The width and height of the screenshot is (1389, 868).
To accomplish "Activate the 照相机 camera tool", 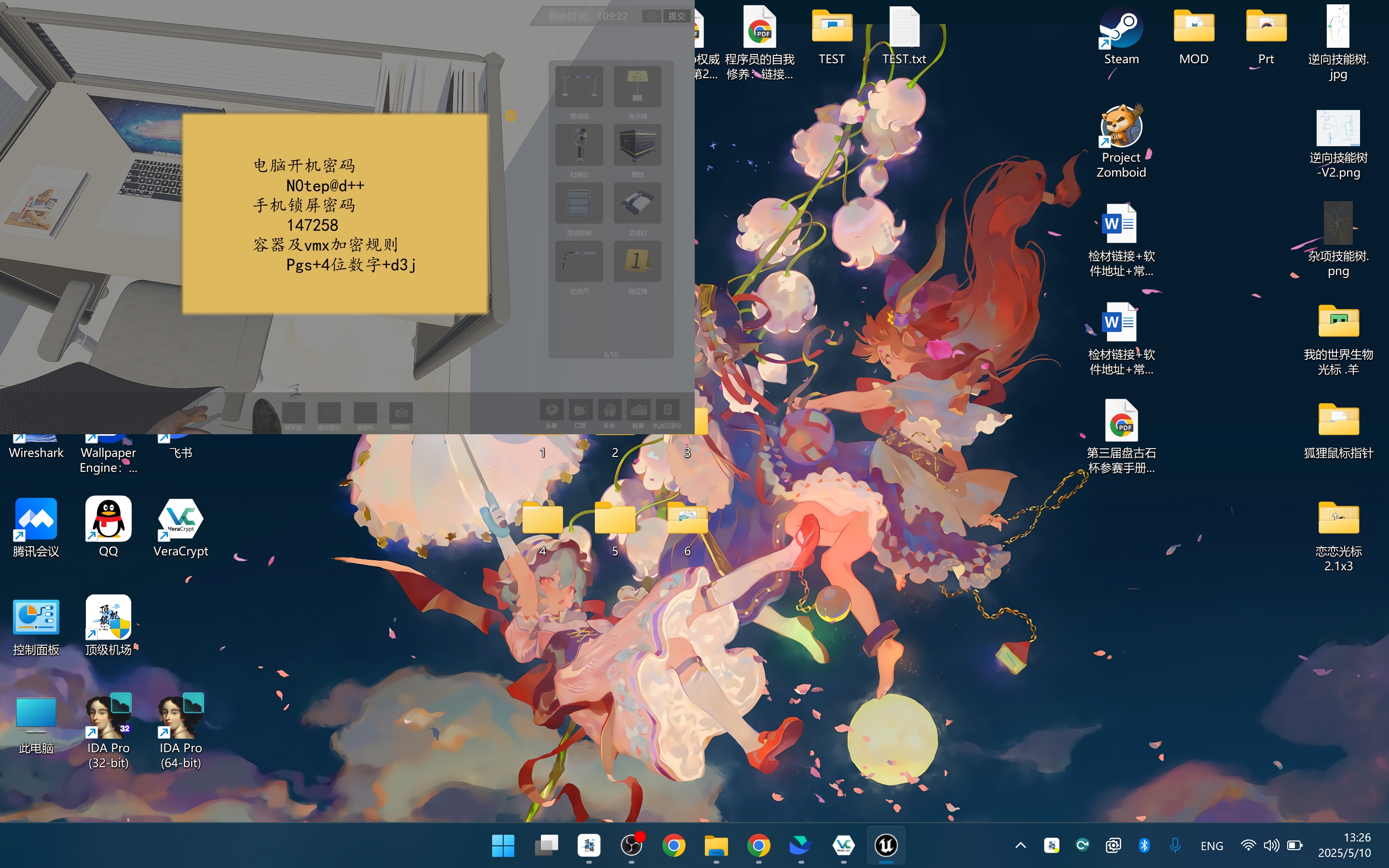I will (400, 413).
